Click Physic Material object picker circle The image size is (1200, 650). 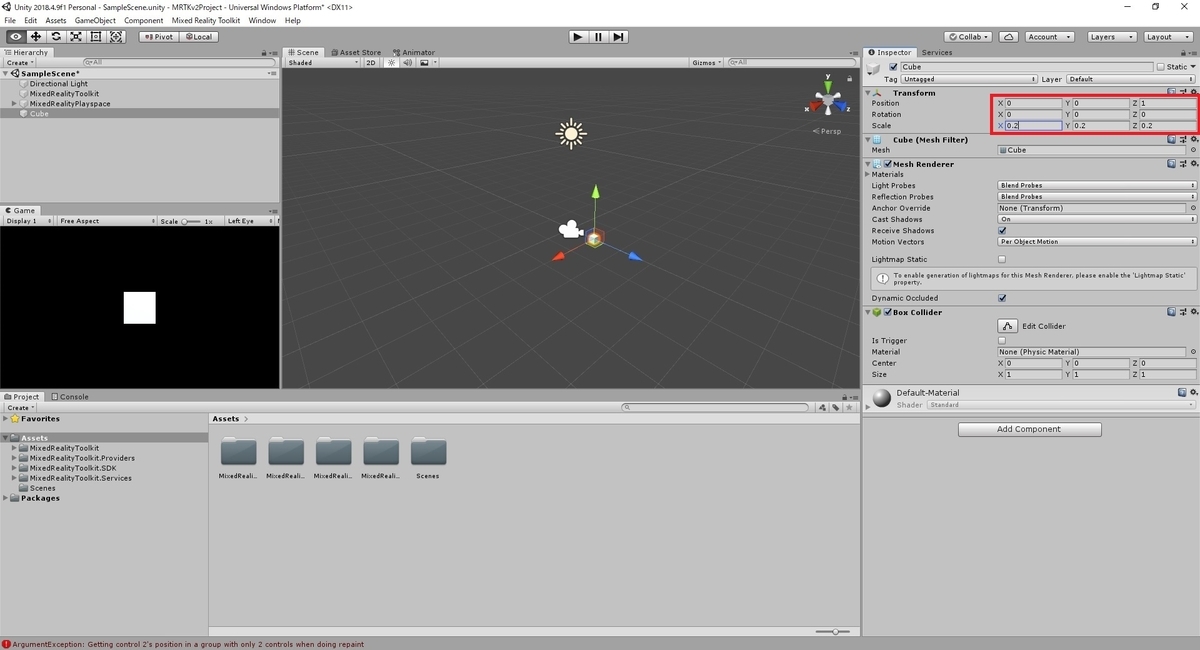coord(1193,352)
